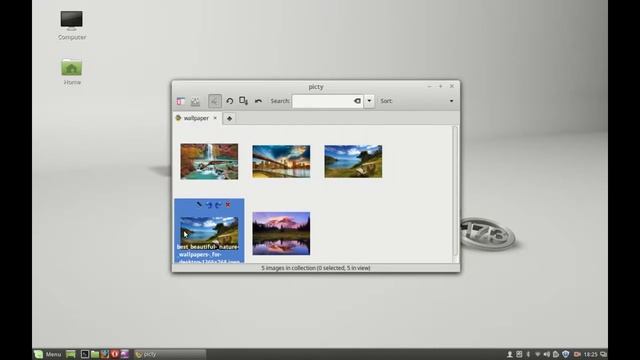
Task: Open the Computer desktop icon
Action: [x=72, y=25]
